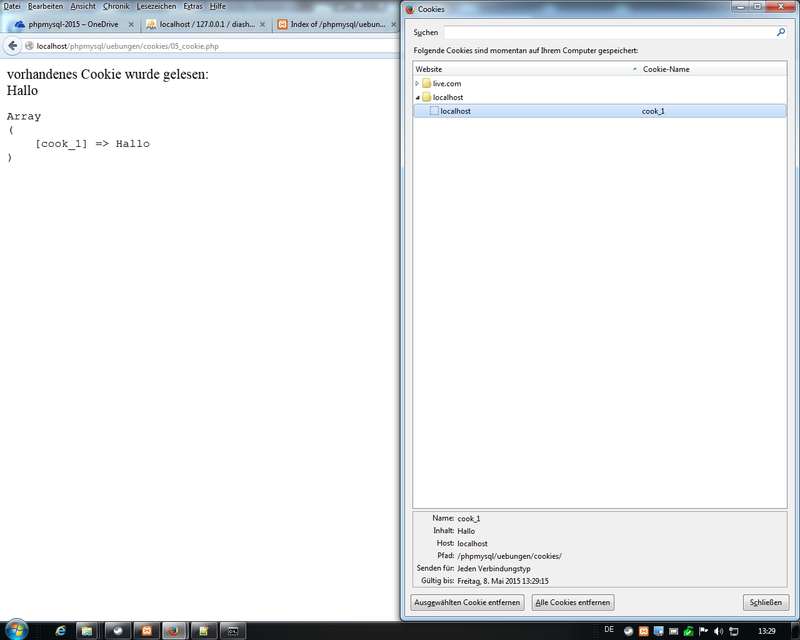Click the Schließen button
The image size is (800, 640).
(765, 602)
